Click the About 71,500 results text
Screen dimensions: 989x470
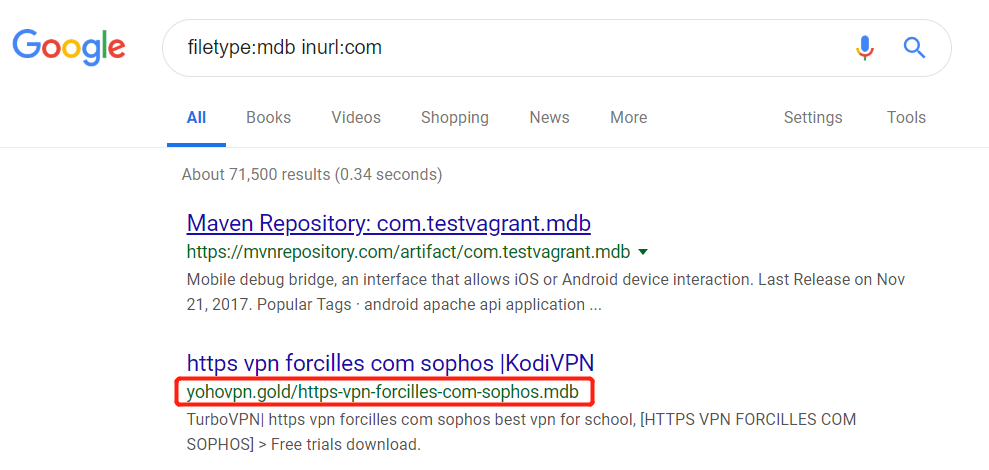tap(311, 175)
